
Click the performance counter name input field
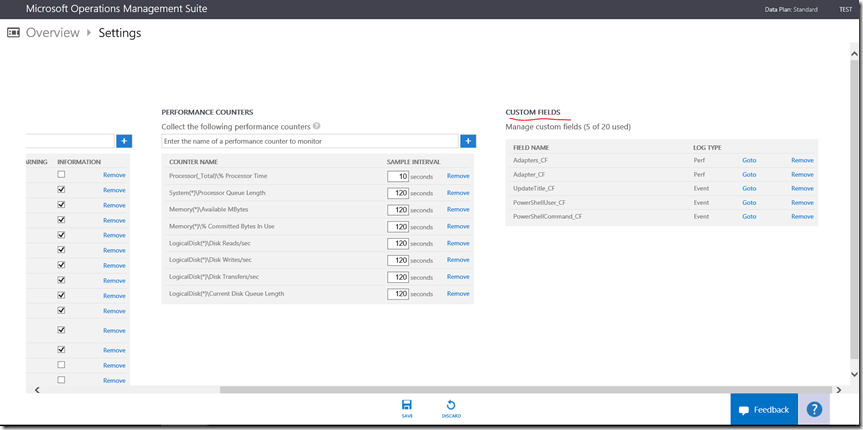click(310, 141)
